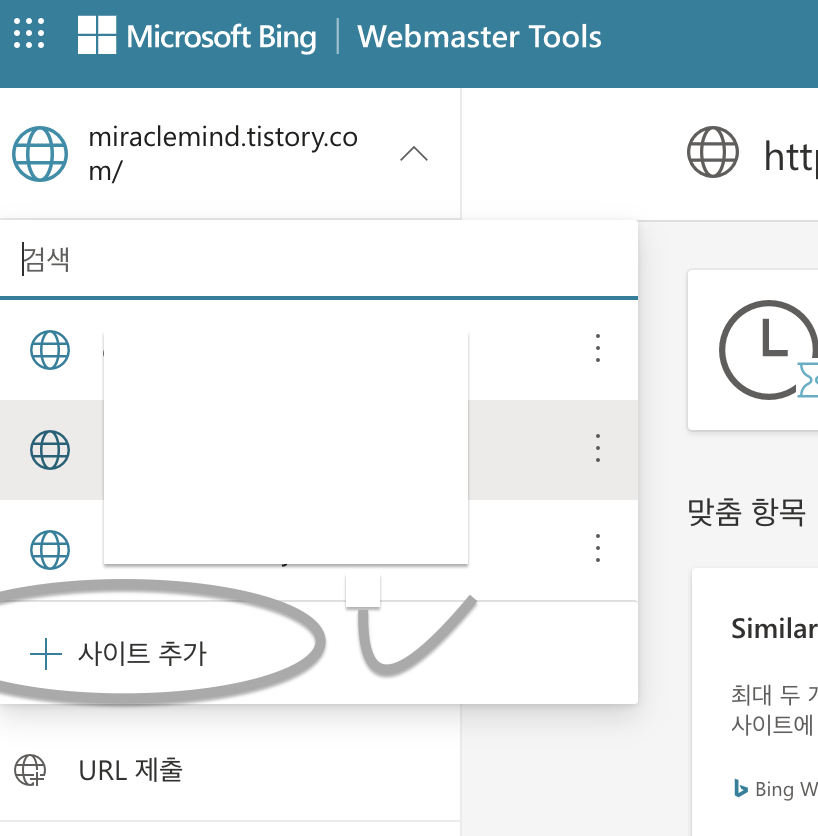
Task: Click globe icon beside miraclemind.tistory.com
Action: click(40, 154)
